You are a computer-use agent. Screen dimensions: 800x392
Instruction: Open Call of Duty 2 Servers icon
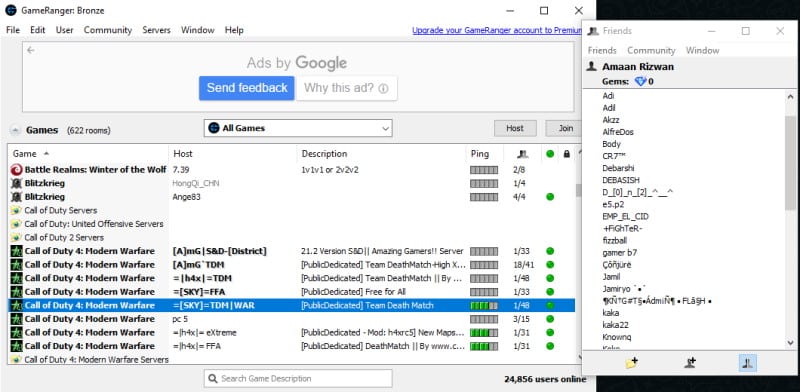16,237
